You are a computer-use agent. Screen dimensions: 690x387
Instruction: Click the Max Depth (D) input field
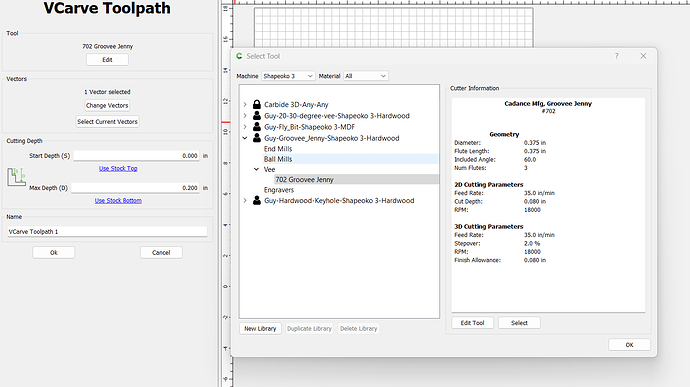[x=136, y=188]
